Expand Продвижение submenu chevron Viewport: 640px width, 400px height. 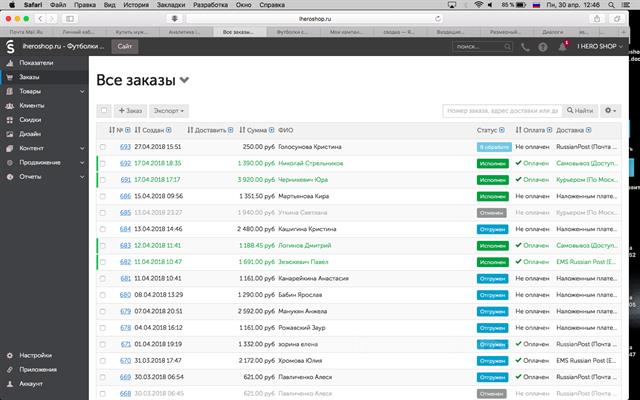click(x=82, y=162)
